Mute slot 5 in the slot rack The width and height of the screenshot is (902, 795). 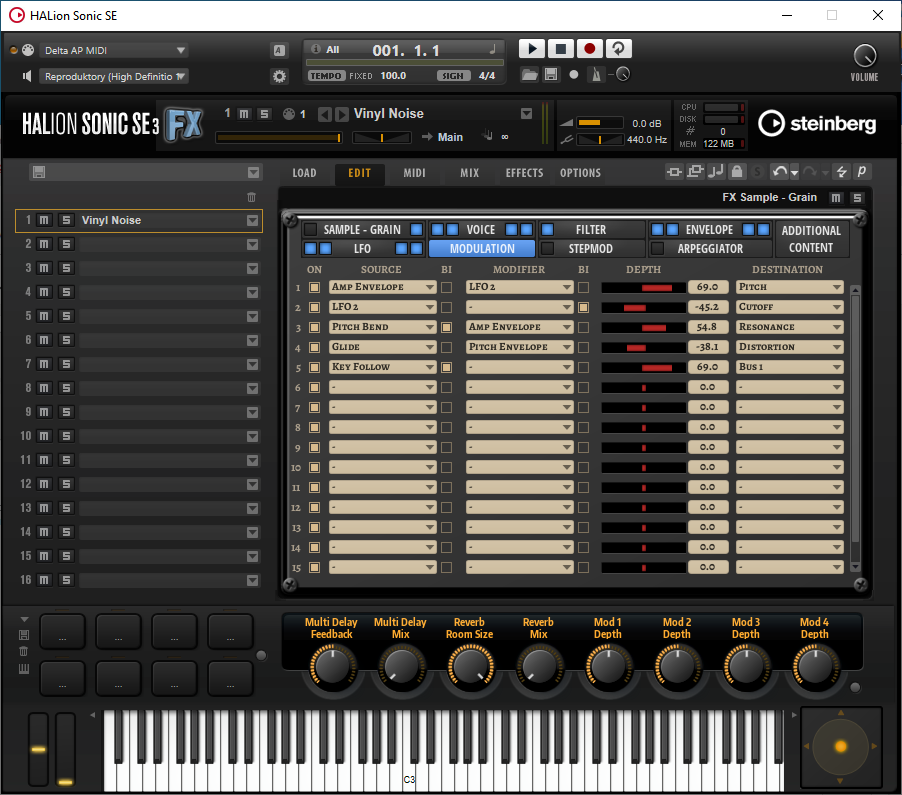pyautogui.click(x=44, y=316)
